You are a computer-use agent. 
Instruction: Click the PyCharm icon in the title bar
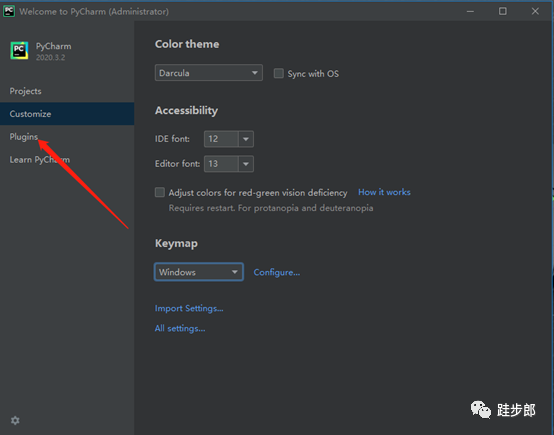(9, 11)
